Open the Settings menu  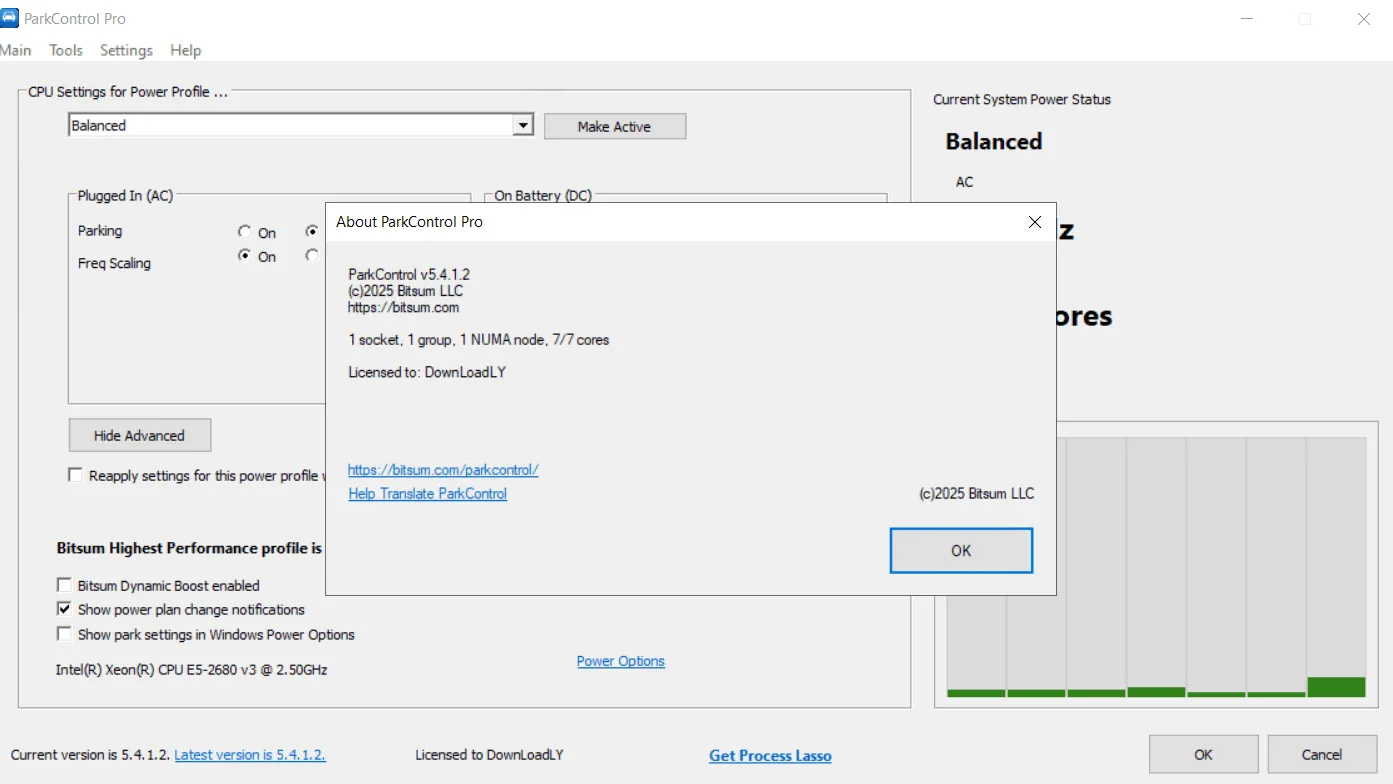[x=126, y=50]
